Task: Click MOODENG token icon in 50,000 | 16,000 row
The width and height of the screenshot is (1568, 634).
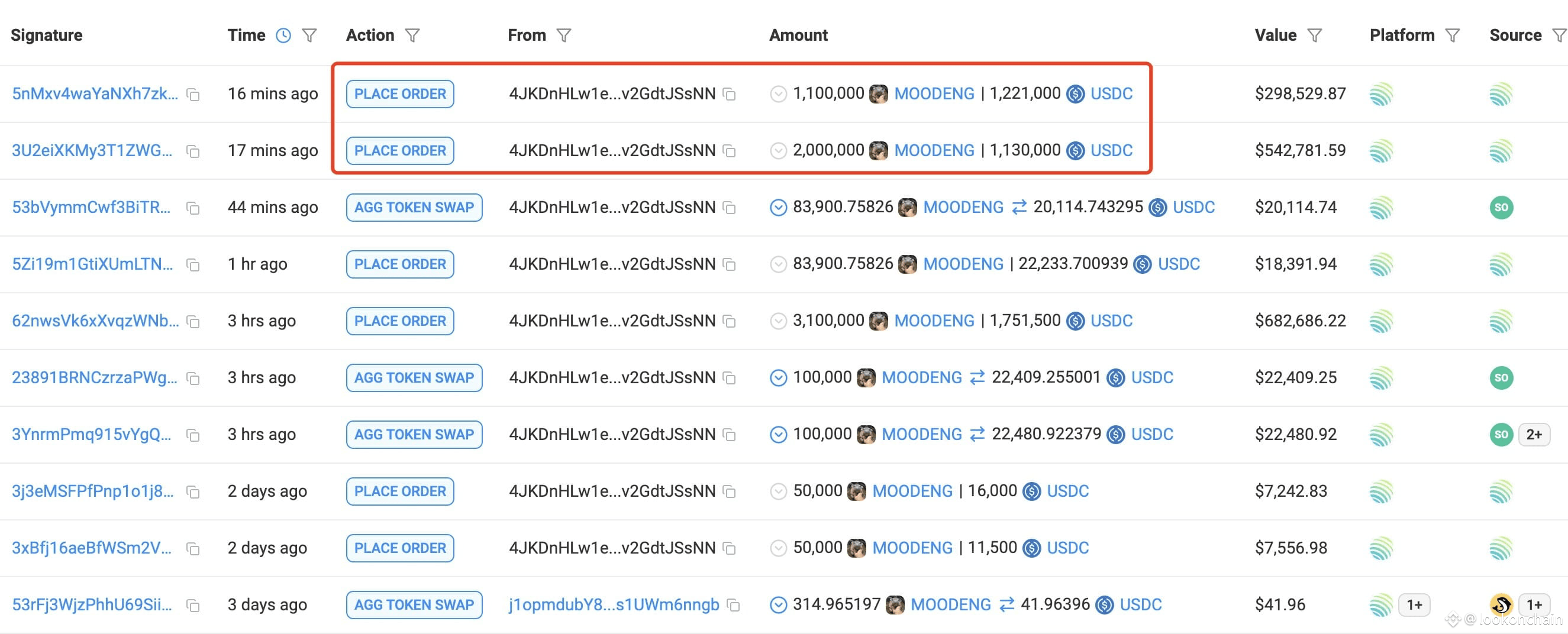Action: (856, 491)
